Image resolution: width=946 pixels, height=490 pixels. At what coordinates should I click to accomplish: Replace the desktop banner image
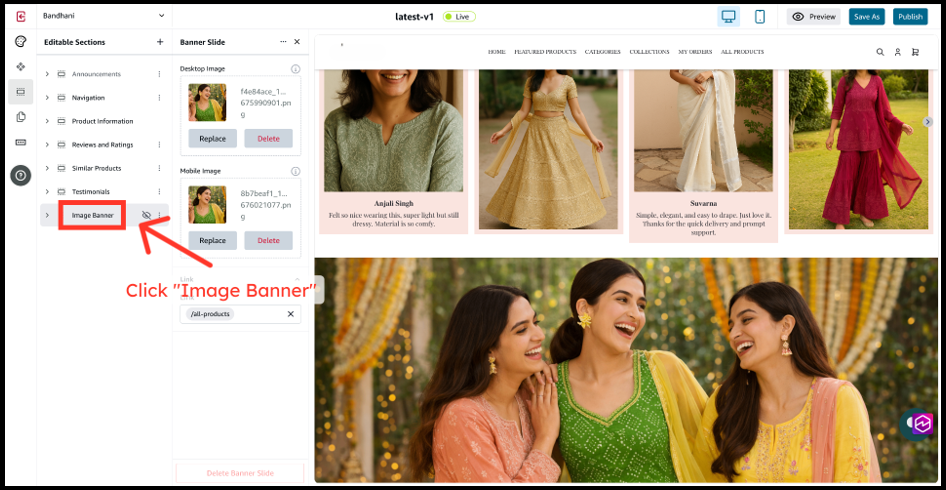click(212, 139)
